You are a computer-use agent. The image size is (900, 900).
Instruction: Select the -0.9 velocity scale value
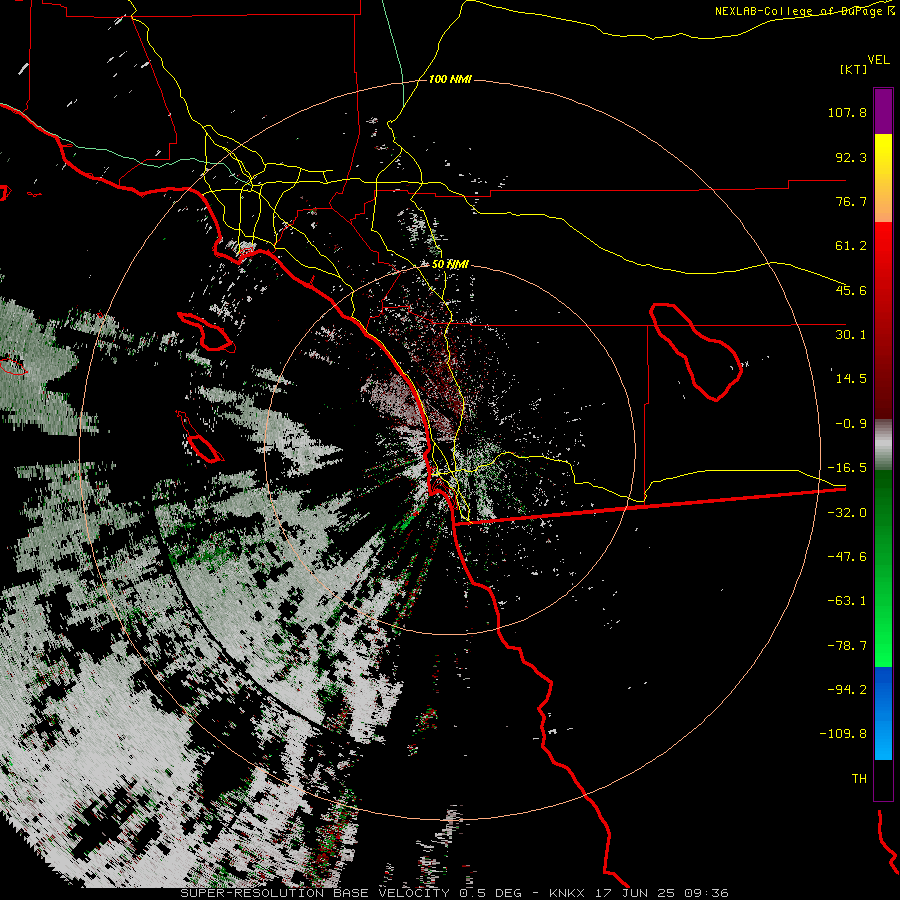point(851,424)
